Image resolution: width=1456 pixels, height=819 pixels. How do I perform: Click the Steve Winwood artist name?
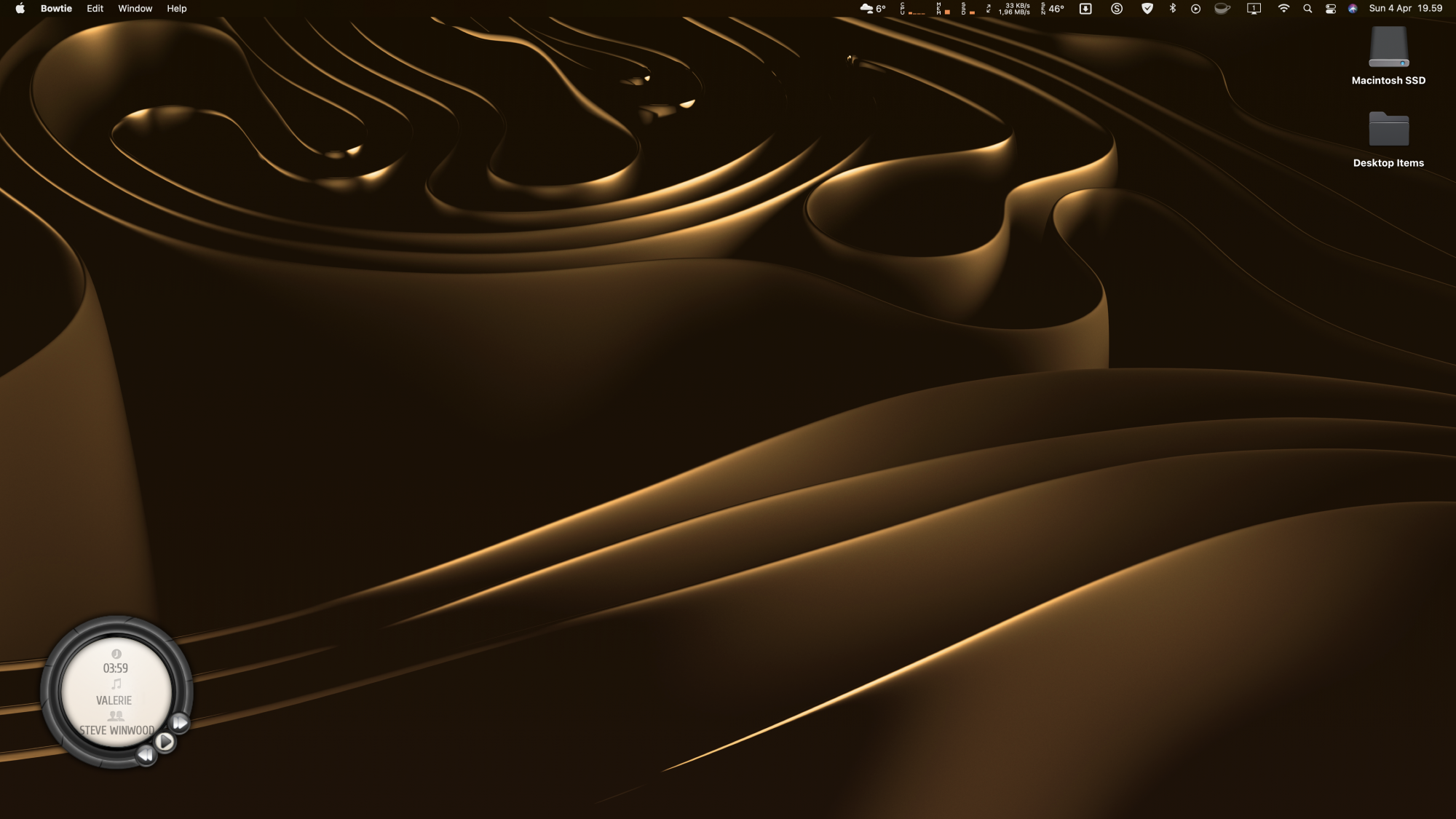coord(116,730)
